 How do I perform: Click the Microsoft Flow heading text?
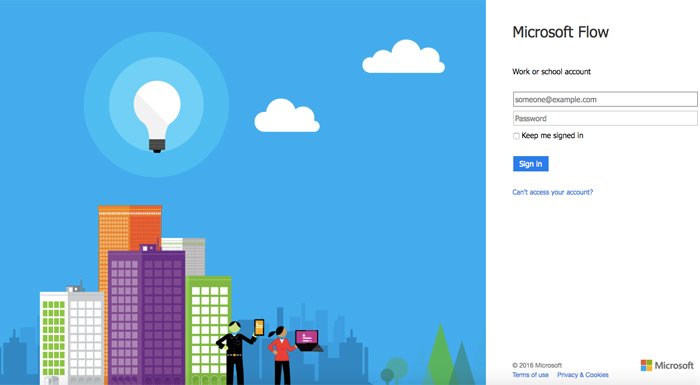click(561, 32)
